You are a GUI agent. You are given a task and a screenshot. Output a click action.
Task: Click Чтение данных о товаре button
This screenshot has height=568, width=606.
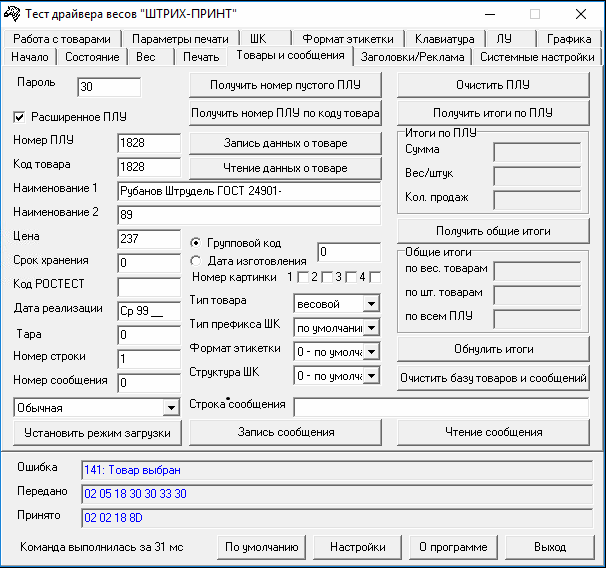click(x=285, y=168)
